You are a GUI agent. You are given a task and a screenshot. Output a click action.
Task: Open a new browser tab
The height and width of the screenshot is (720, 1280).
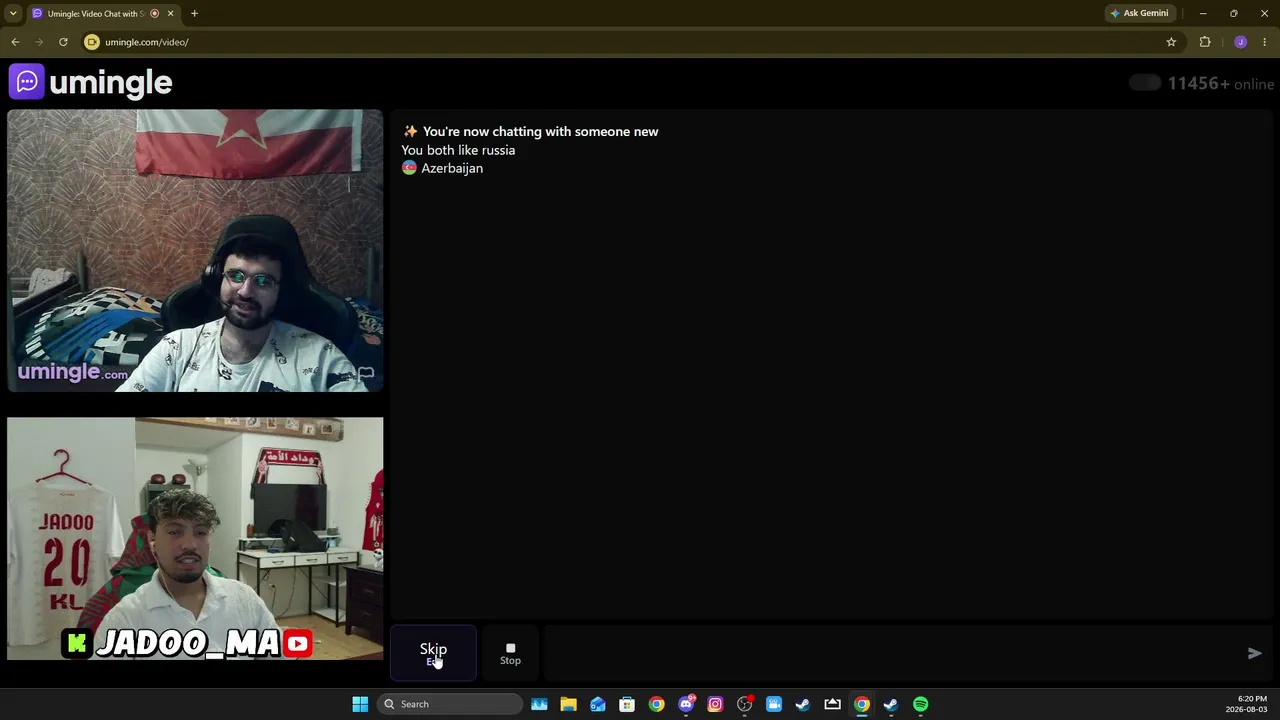(194, 13)
